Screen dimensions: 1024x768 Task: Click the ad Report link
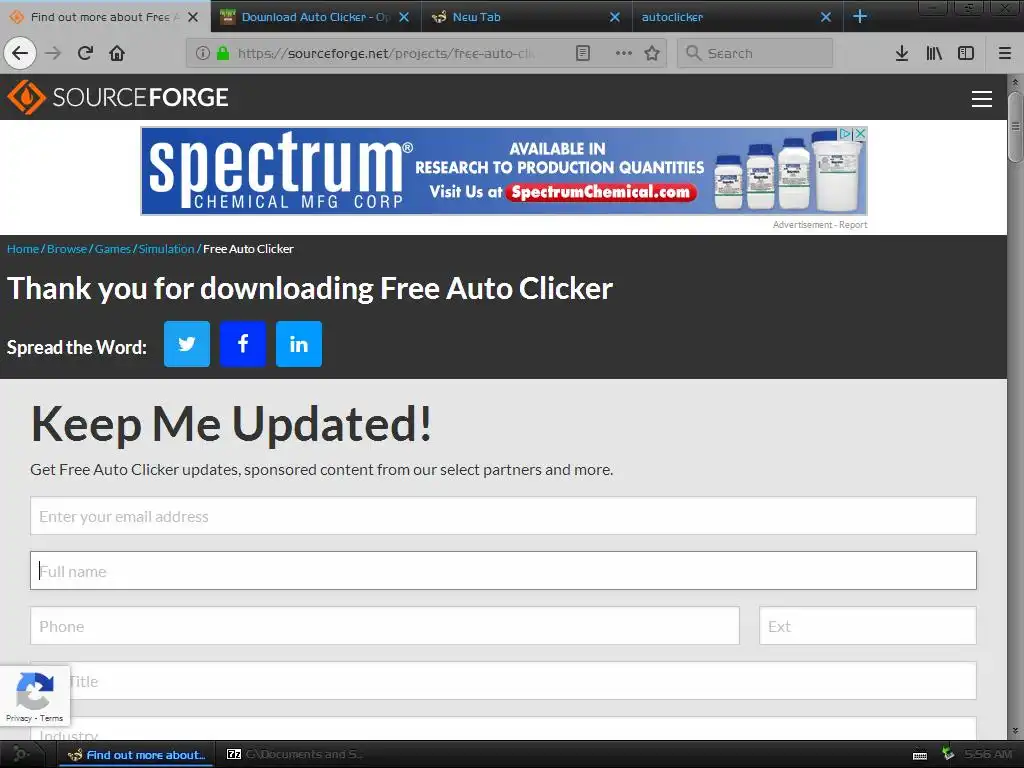853,225
